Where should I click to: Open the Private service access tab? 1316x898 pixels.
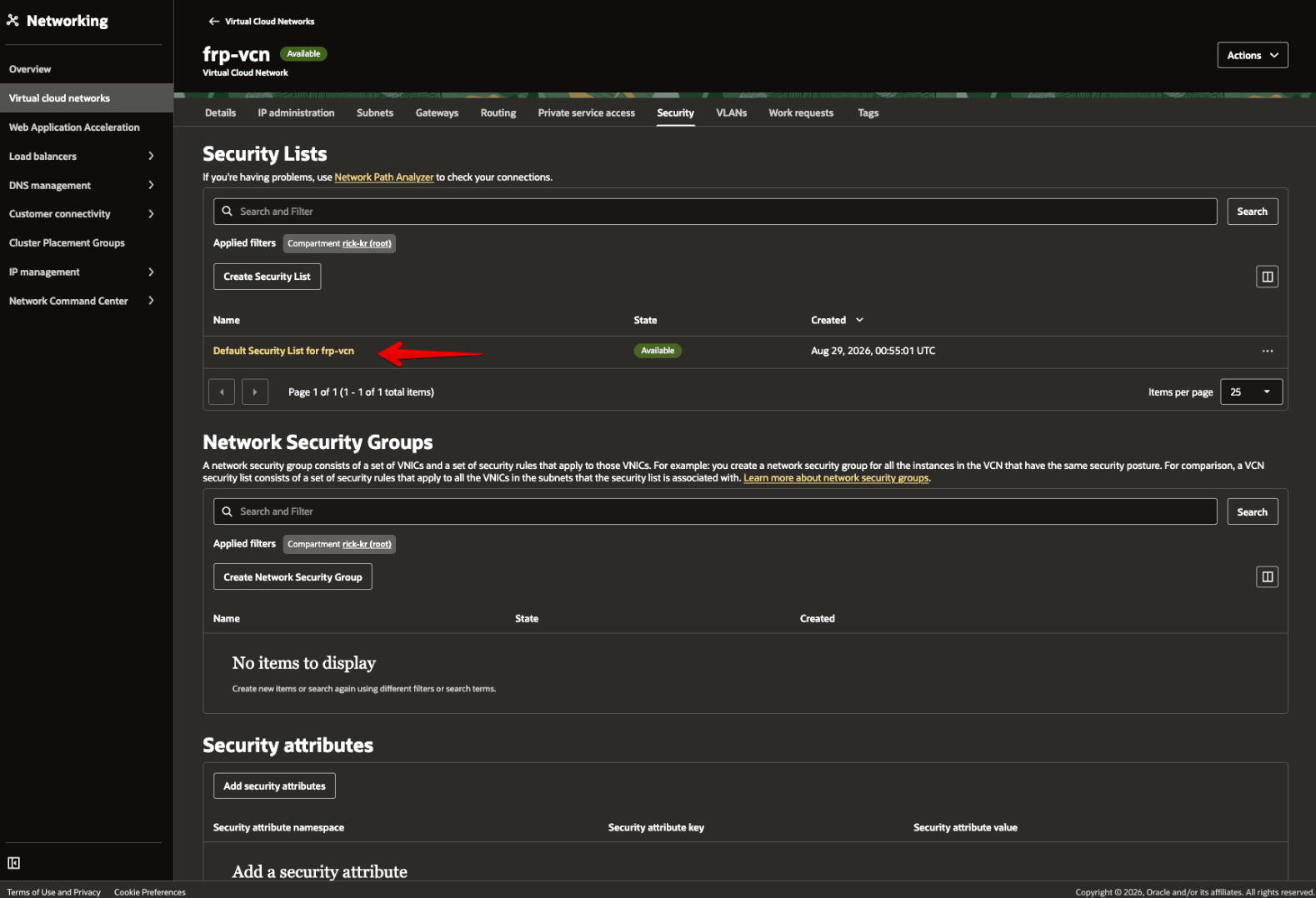586,112
